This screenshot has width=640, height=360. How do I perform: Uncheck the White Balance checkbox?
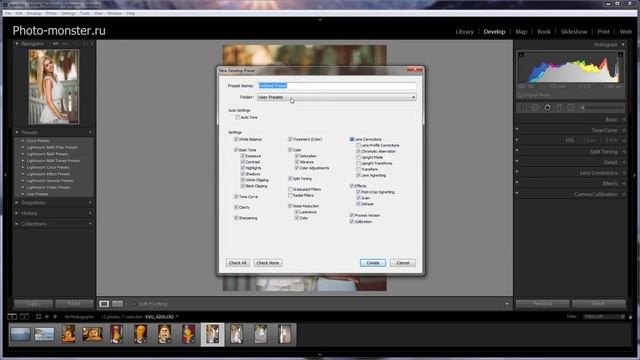236,140
